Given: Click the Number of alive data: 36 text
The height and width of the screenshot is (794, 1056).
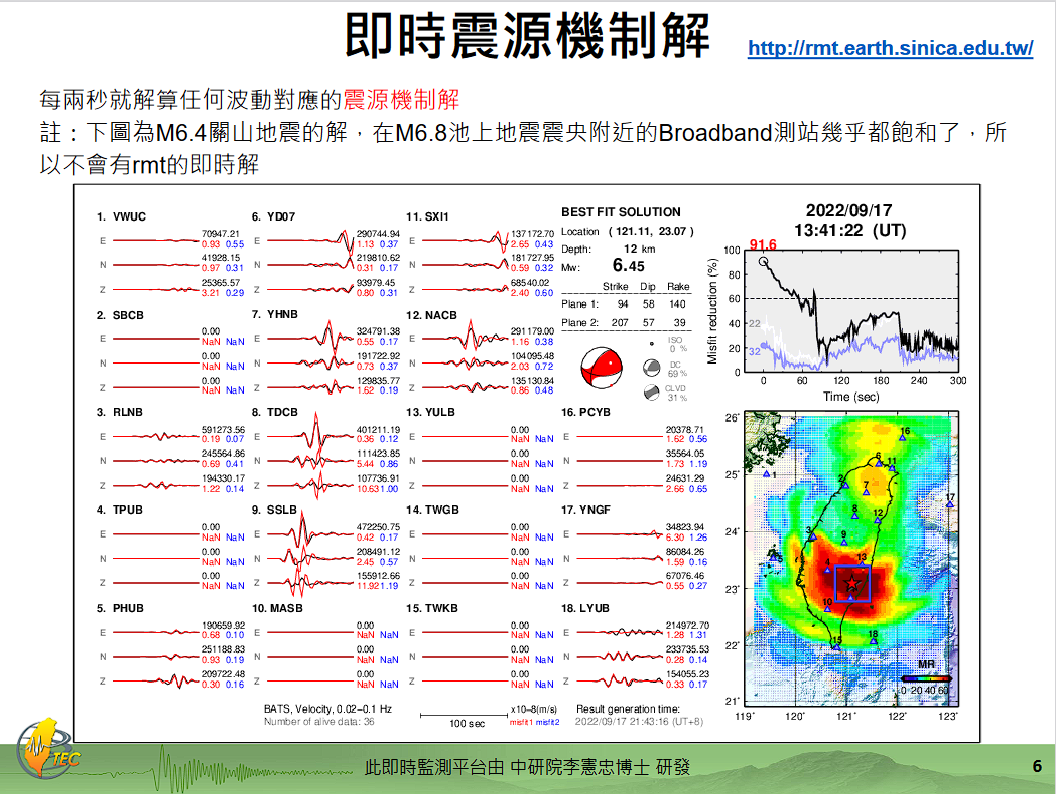Looking at the screenshot, I should coord(319,722).
